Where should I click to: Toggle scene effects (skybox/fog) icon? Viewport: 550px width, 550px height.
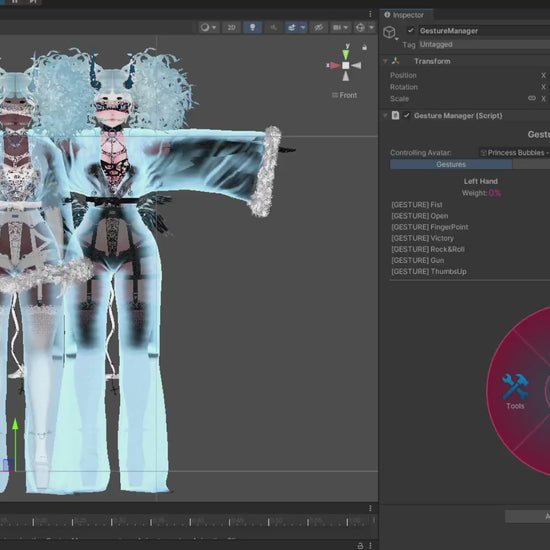(291, 27)
